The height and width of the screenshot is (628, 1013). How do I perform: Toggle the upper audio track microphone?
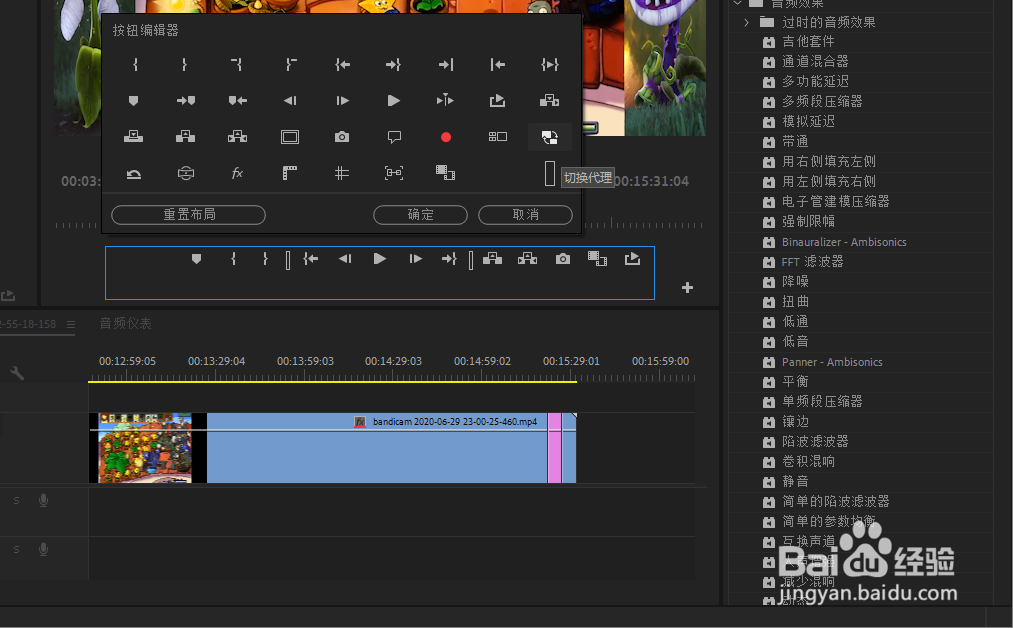[x=43, y=500]
